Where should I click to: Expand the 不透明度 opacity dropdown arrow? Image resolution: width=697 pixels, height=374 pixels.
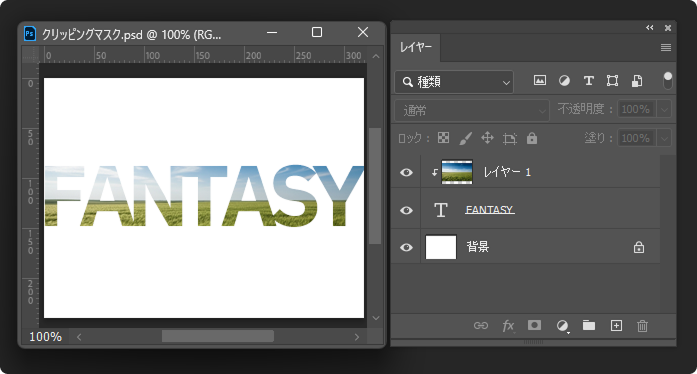pos(664,109)
